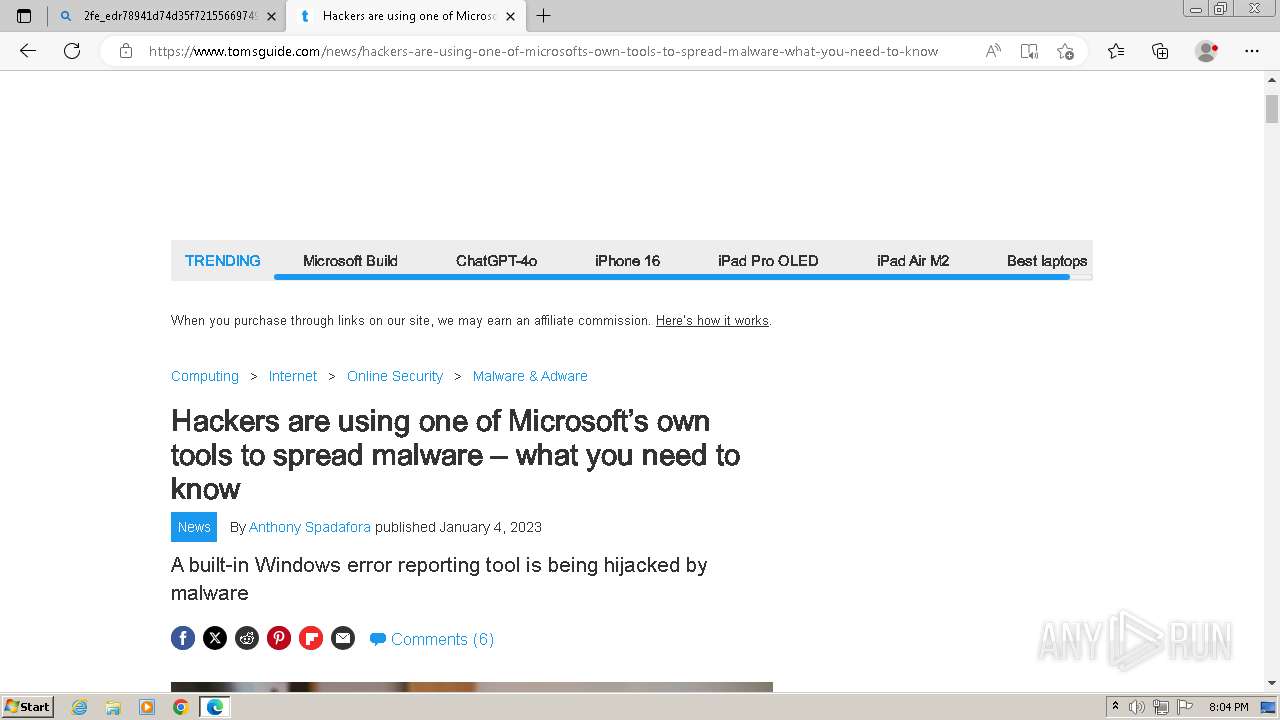The image size is (1280, 720).
Task: Open Here's how it works link
Action: (x=712, y=321)
